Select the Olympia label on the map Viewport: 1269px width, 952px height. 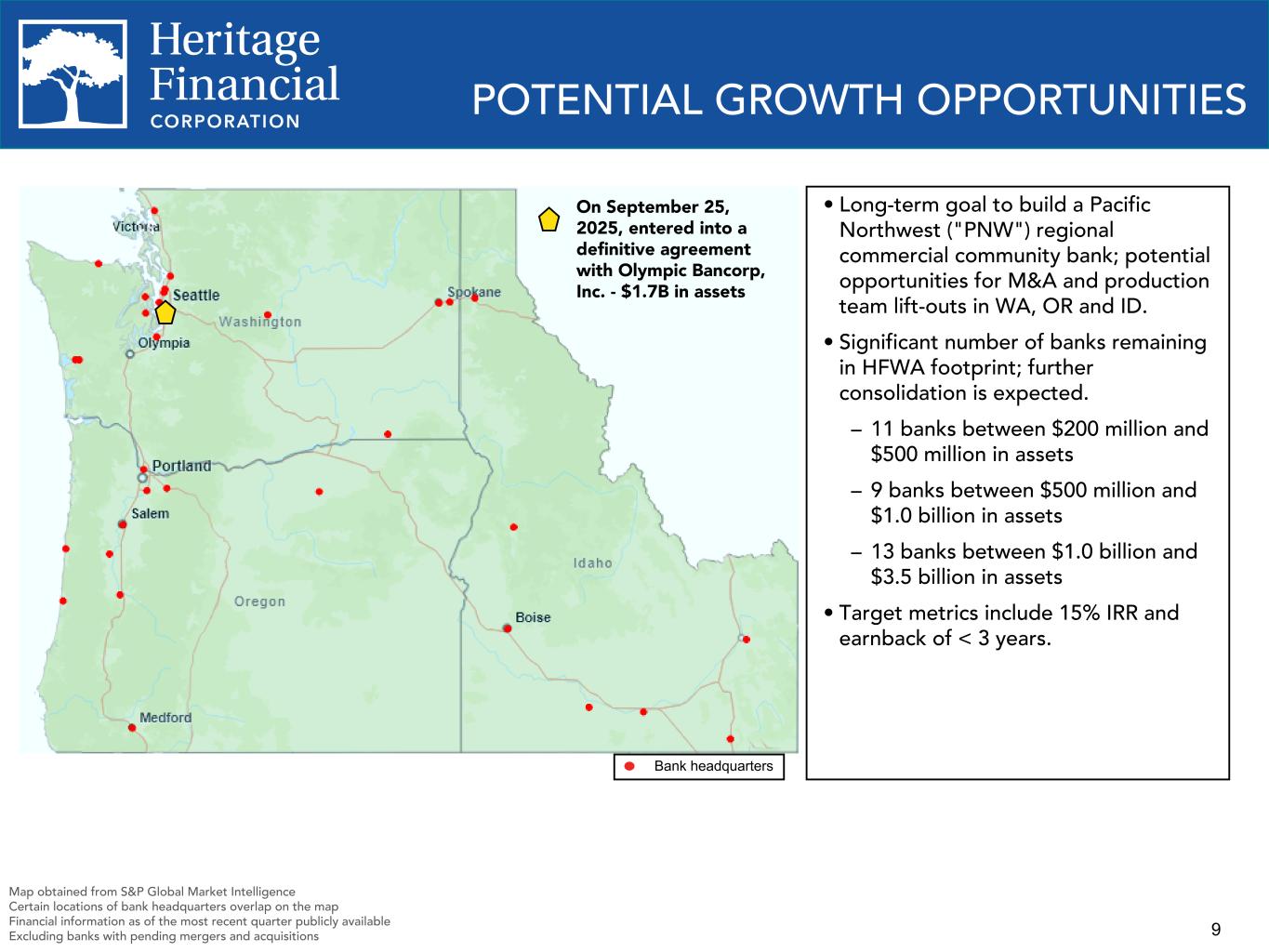[x=164, y=343]
